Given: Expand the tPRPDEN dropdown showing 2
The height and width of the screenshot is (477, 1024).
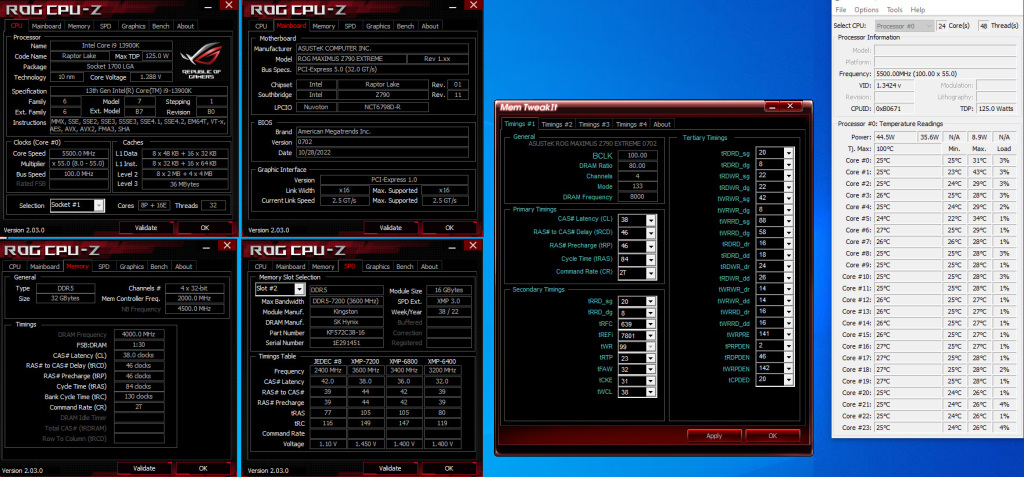Looking at the screenshot, I should (x=790, y=345).
